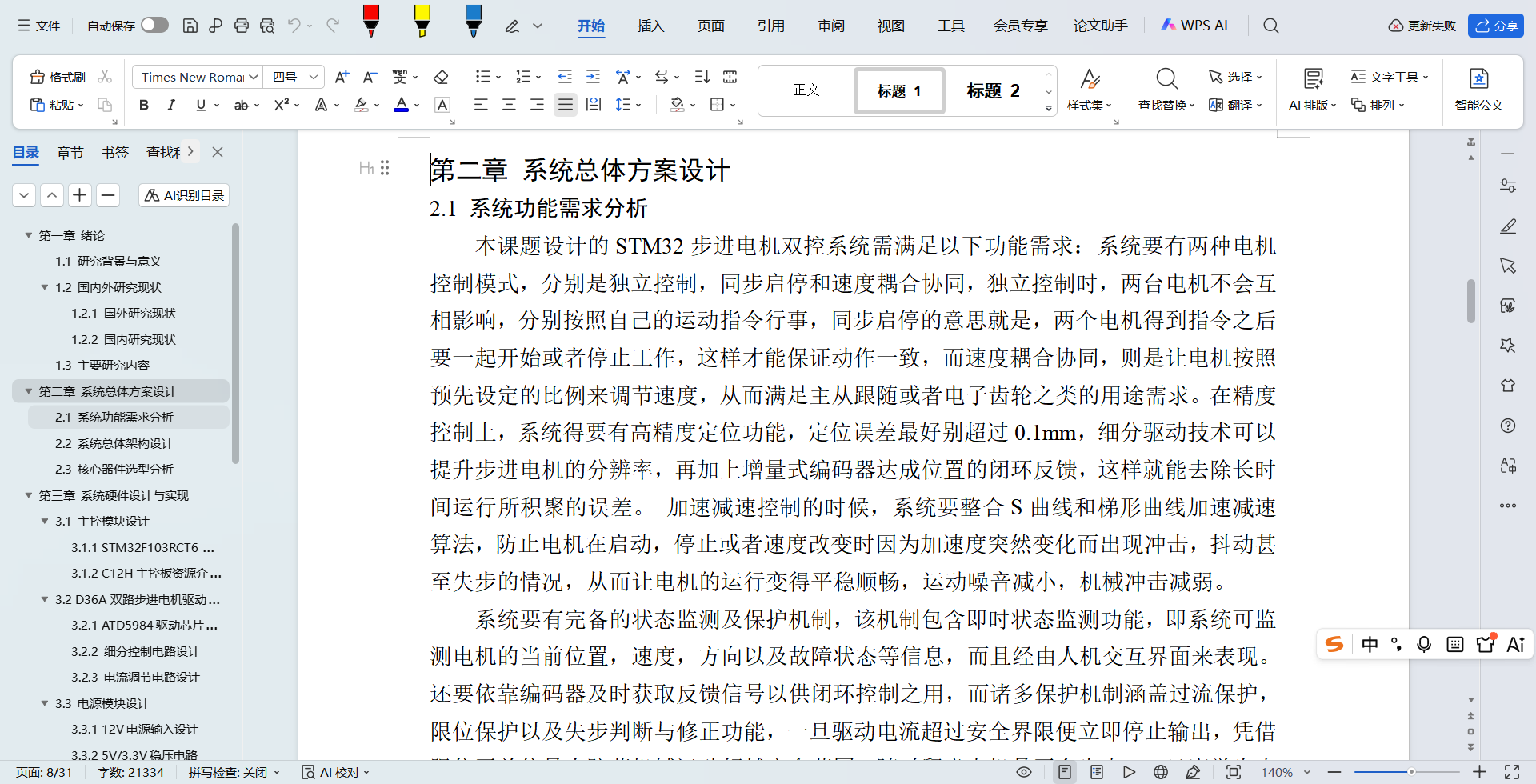Toggle the 自动保存 auto-save switch
Viewport: 1536px width, 784px height.
pyautogui.click(x=154, y=26)
